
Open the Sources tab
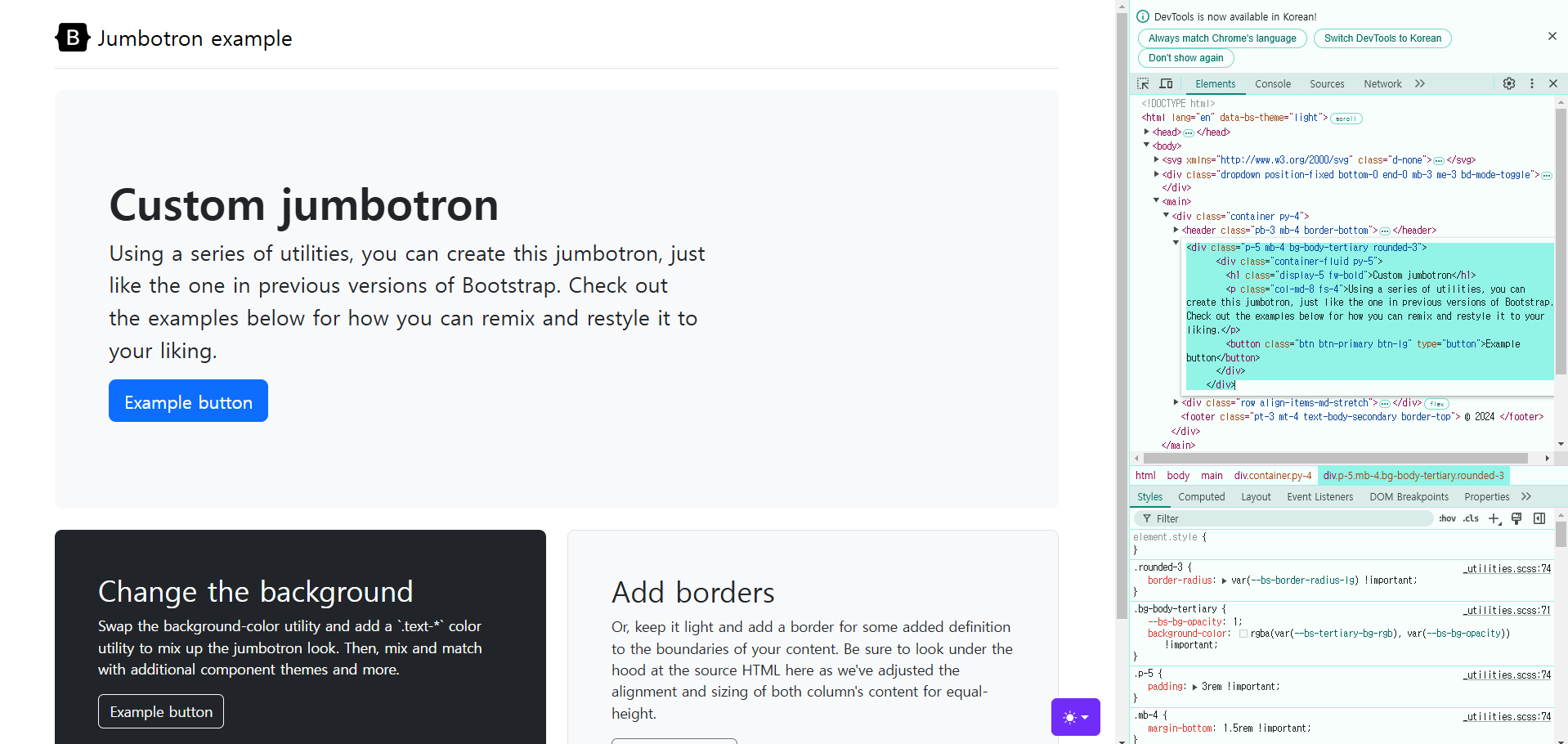coord(1327,84)
